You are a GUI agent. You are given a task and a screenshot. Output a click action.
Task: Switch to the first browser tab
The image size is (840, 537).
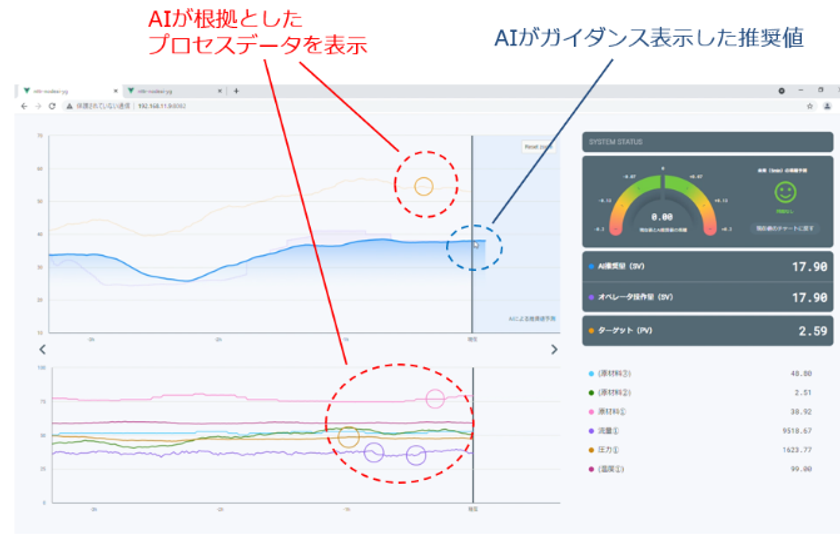pyautogui.click(x=68, y=91)
